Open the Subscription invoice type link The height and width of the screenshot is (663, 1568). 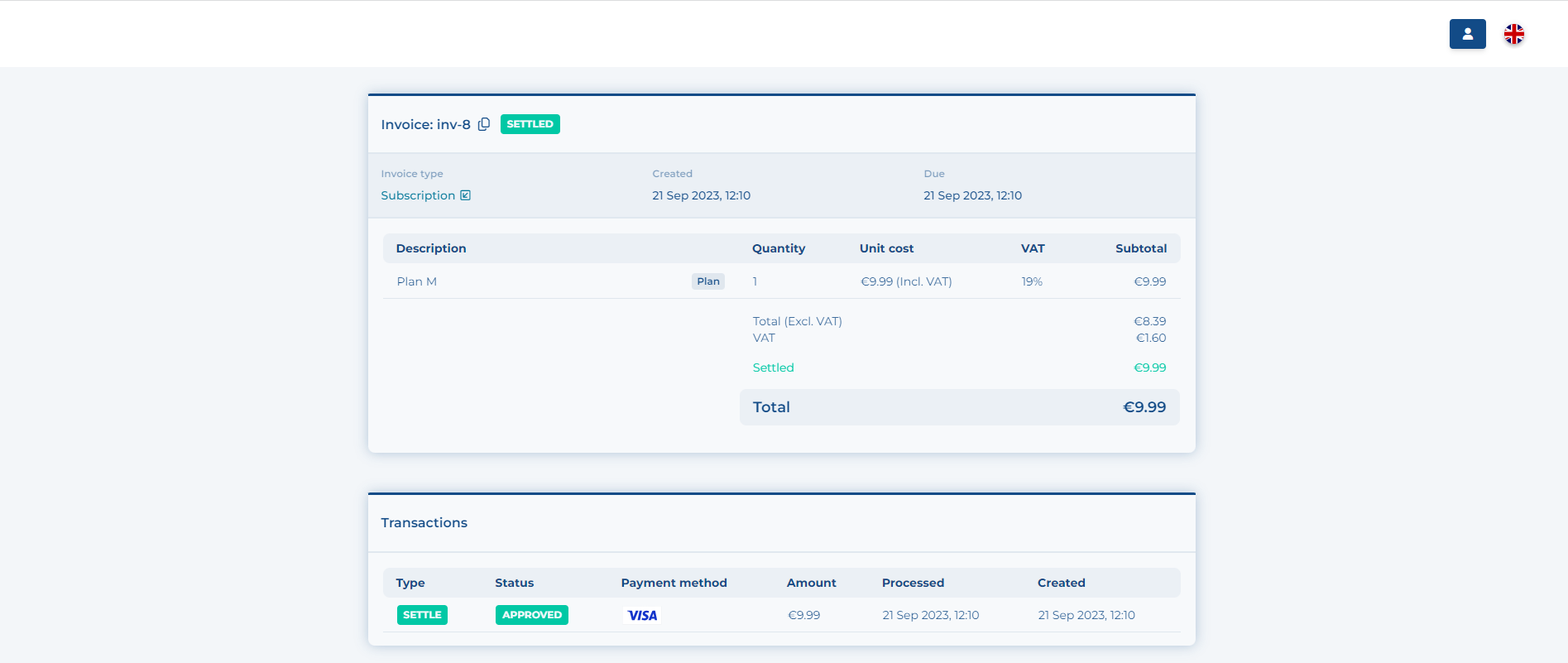click(418, 195)
